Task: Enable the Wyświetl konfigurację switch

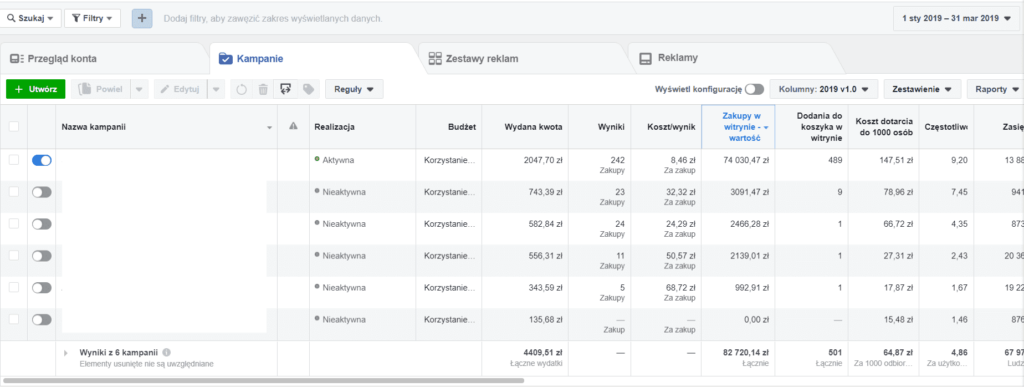Action: coord(754,89)
